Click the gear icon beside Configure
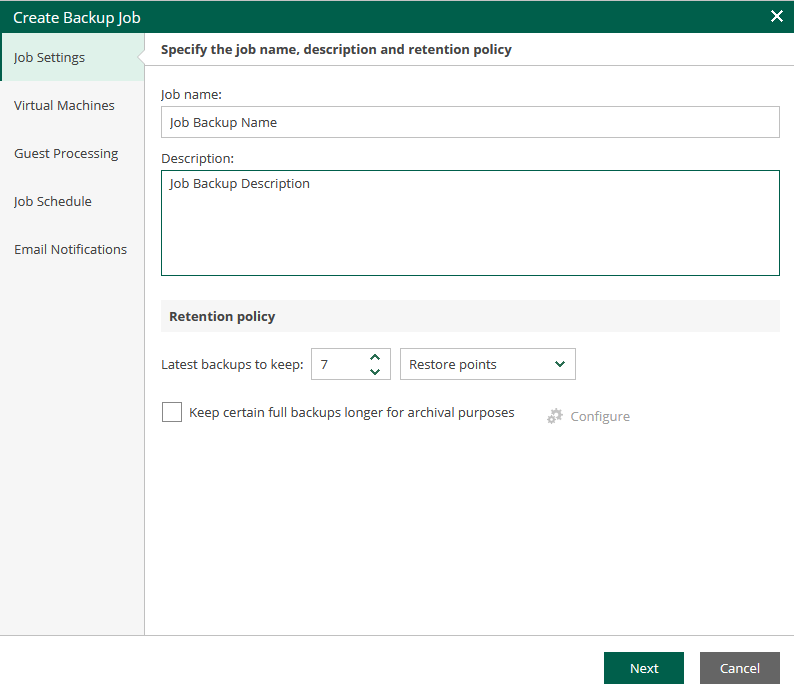This screenshot has width=794, height=696. tap(555, 416)
